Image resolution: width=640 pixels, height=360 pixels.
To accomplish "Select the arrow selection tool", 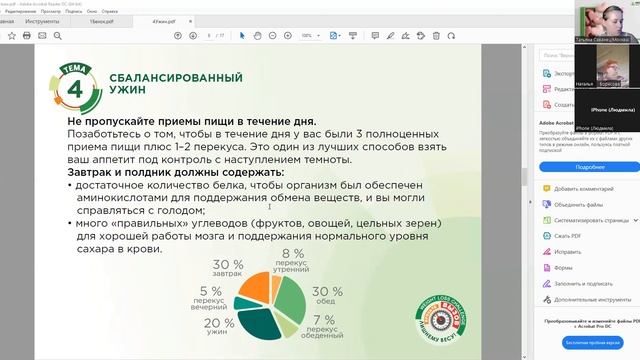I will (242, 36).
